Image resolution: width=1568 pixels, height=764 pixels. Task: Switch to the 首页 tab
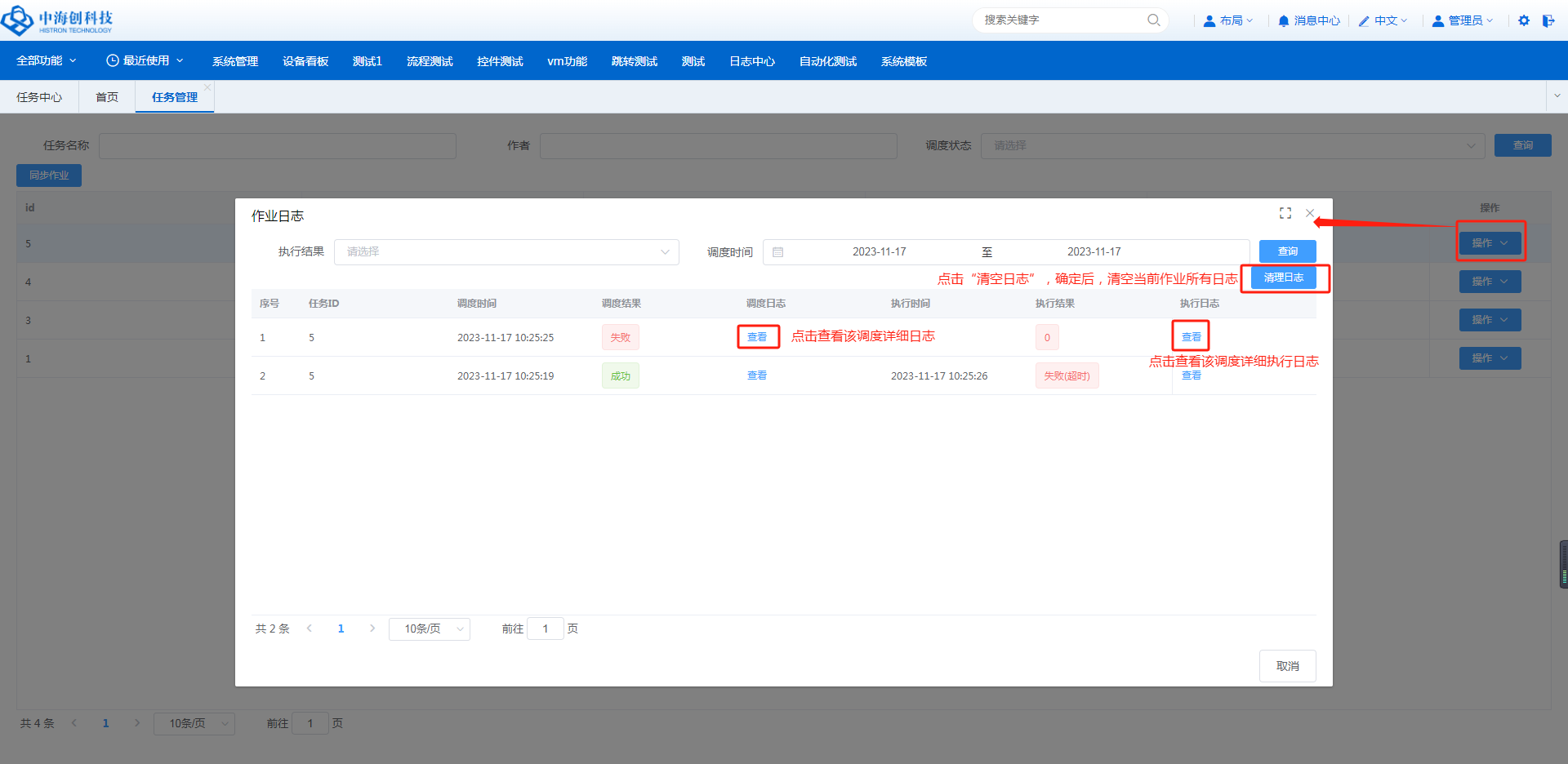point(107,97)
